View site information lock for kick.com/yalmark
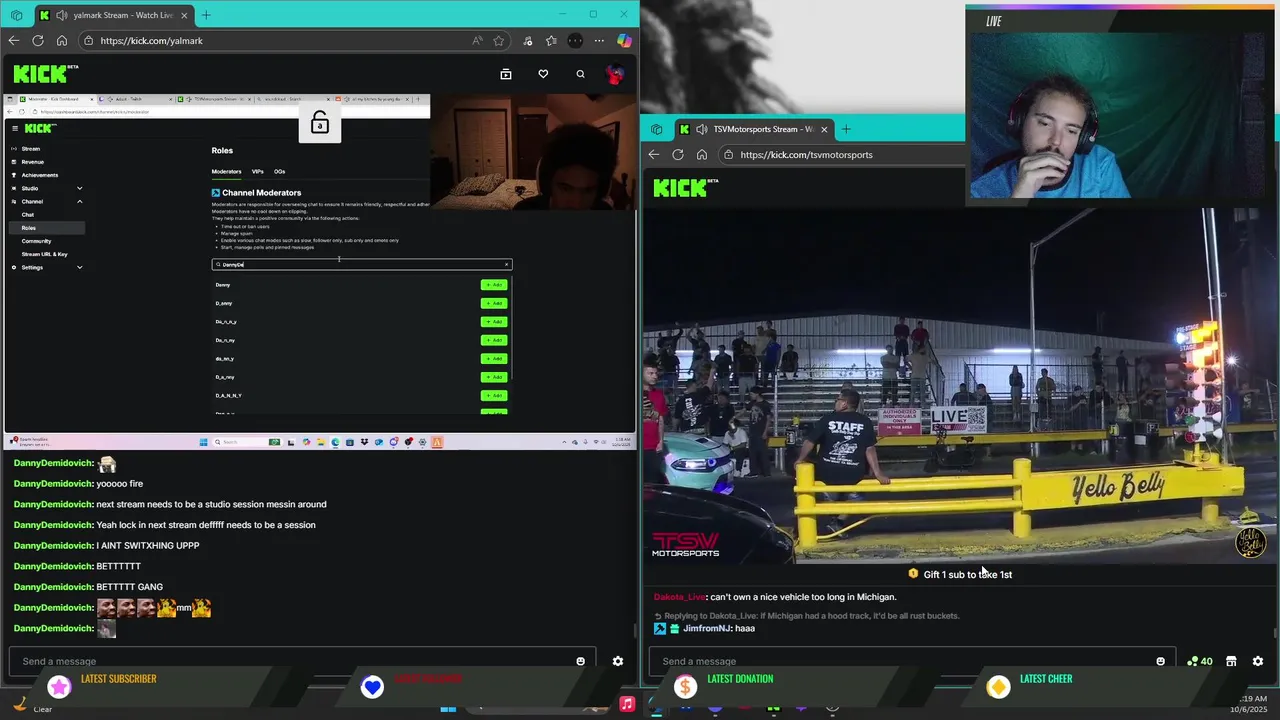 88,41
